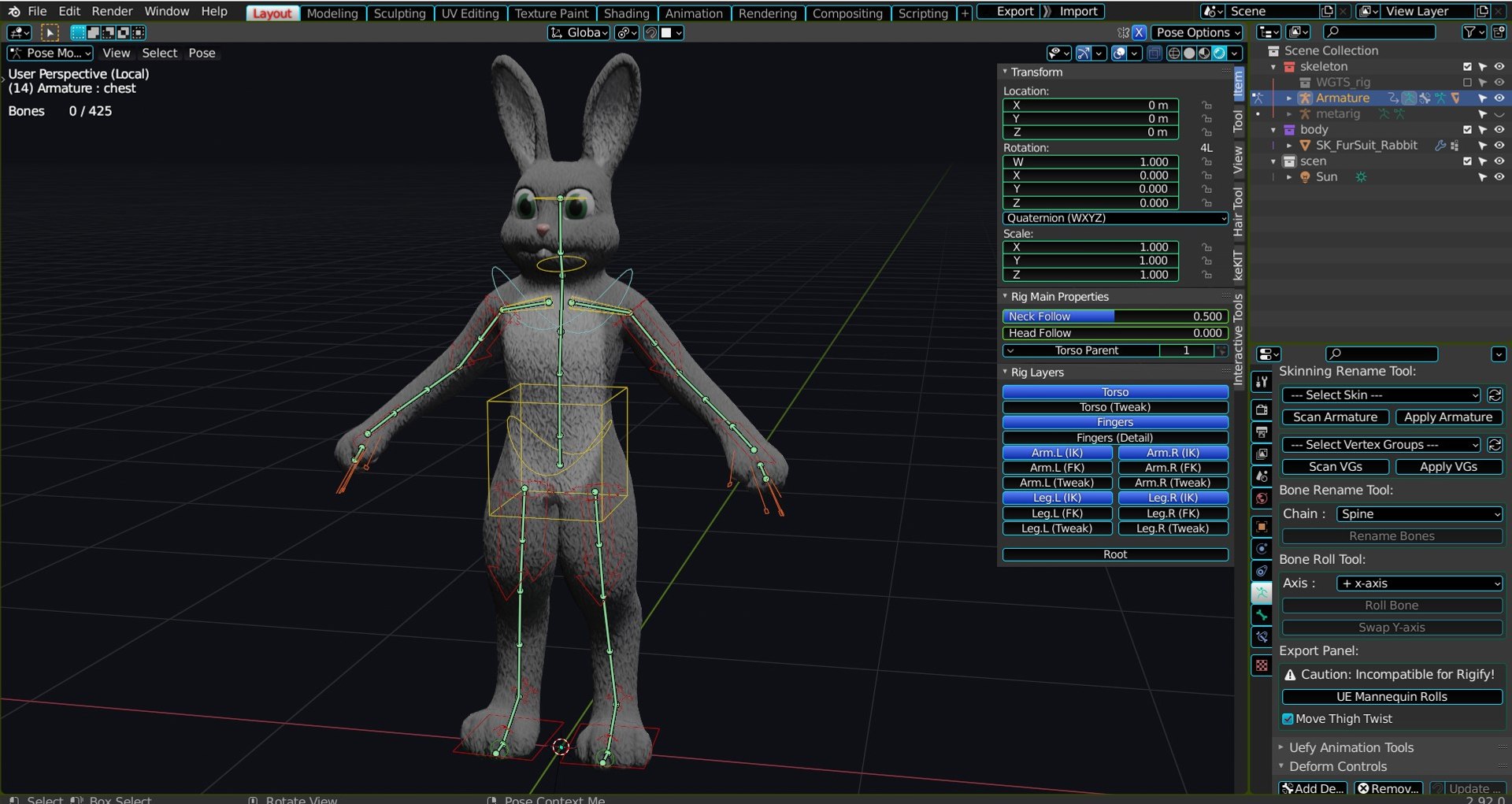Expand the Armature tree item
The width and height of the screenshot is (1512, 804).
pyautogui.click(x=1289, y=98)
